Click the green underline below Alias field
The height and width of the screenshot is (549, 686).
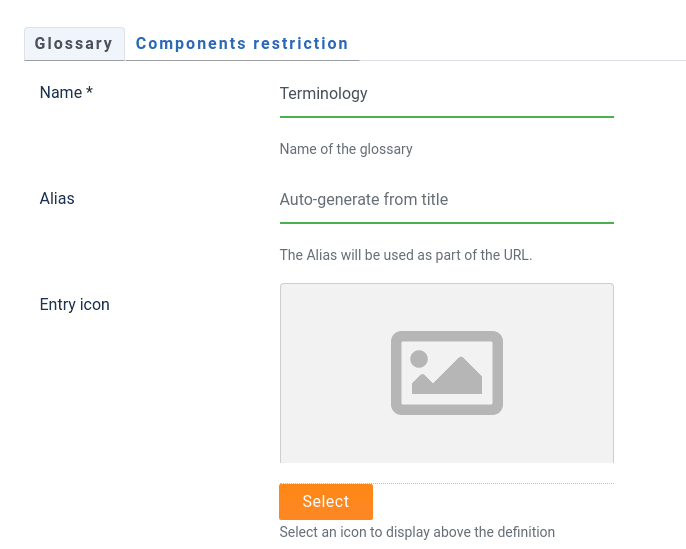click(446, 223)
